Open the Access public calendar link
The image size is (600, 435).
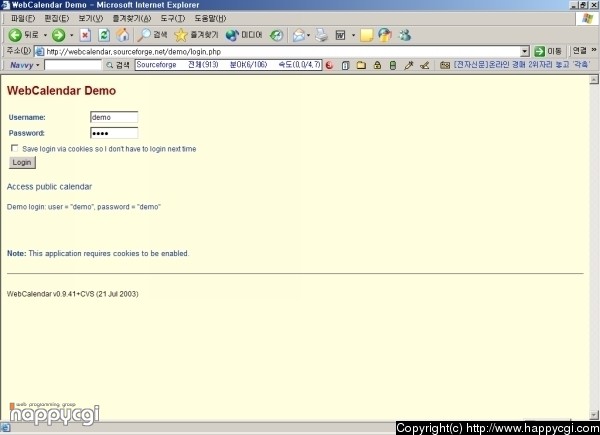49,187
